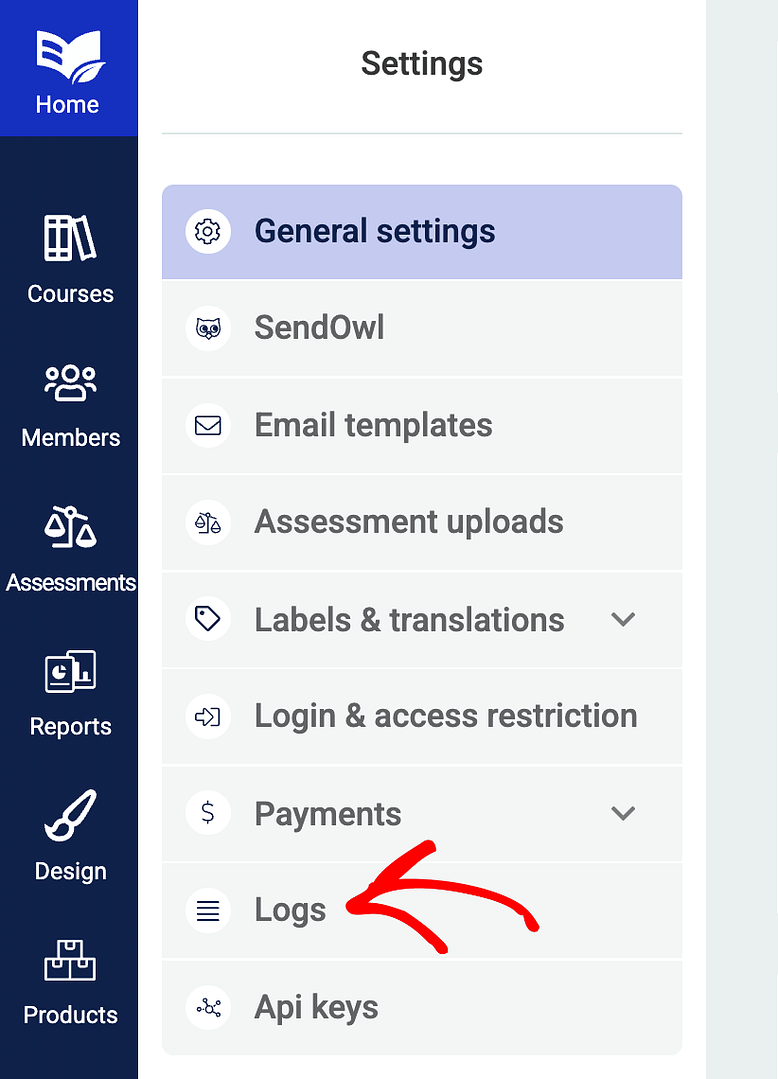The width and height of the screenshot is (778, 1079).
Task: Open Assessment uploads settings
Action: (409, 522)
